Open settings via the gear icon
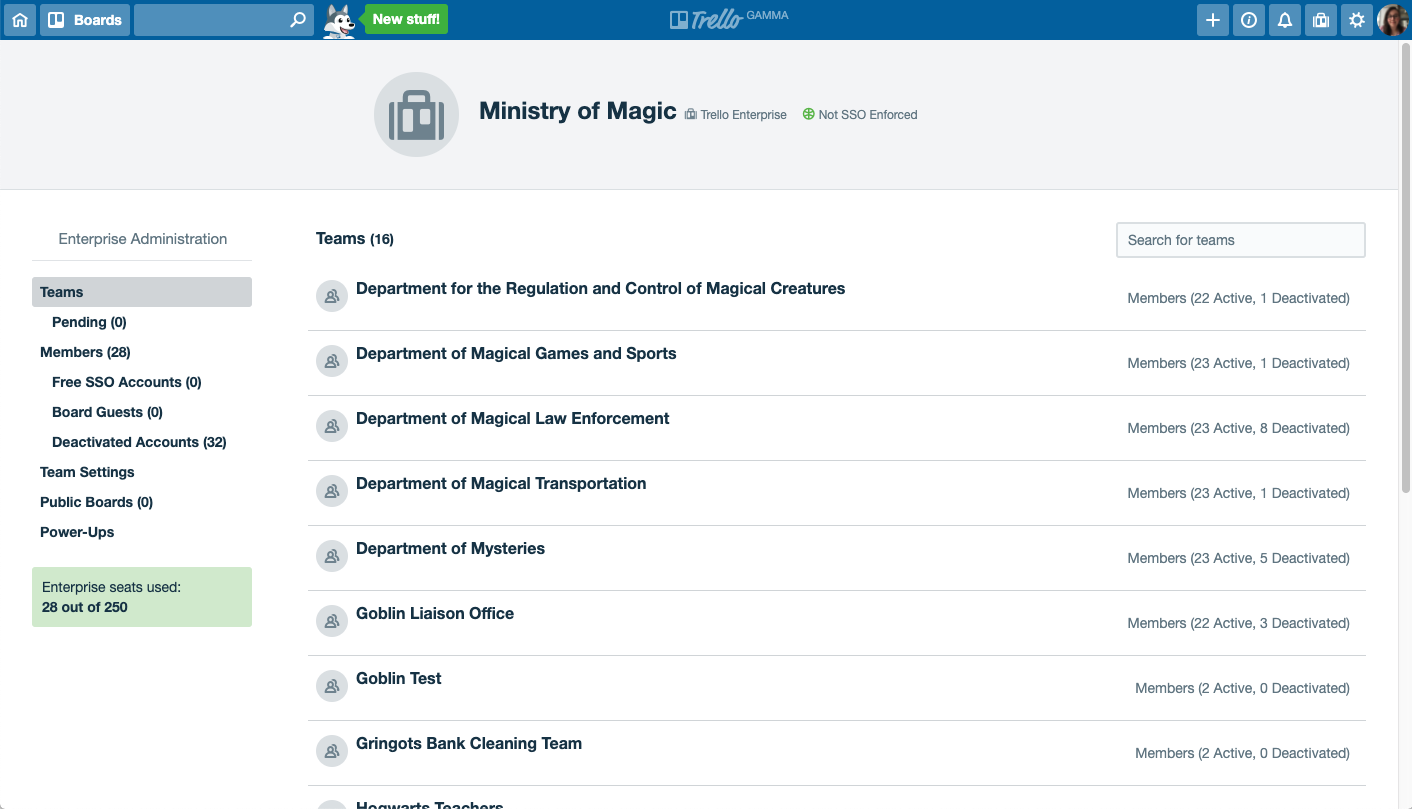This screenshot has width=1412, height=809. [x=1356, y=19]
